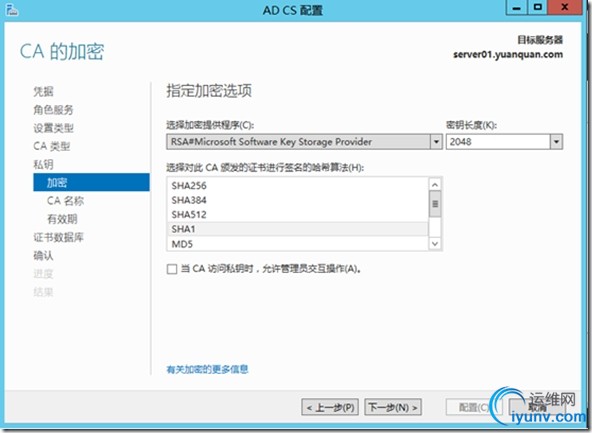Select the highlighted 加密 step
Viewport: 592px width, 433px height.
tap(91, 182)
